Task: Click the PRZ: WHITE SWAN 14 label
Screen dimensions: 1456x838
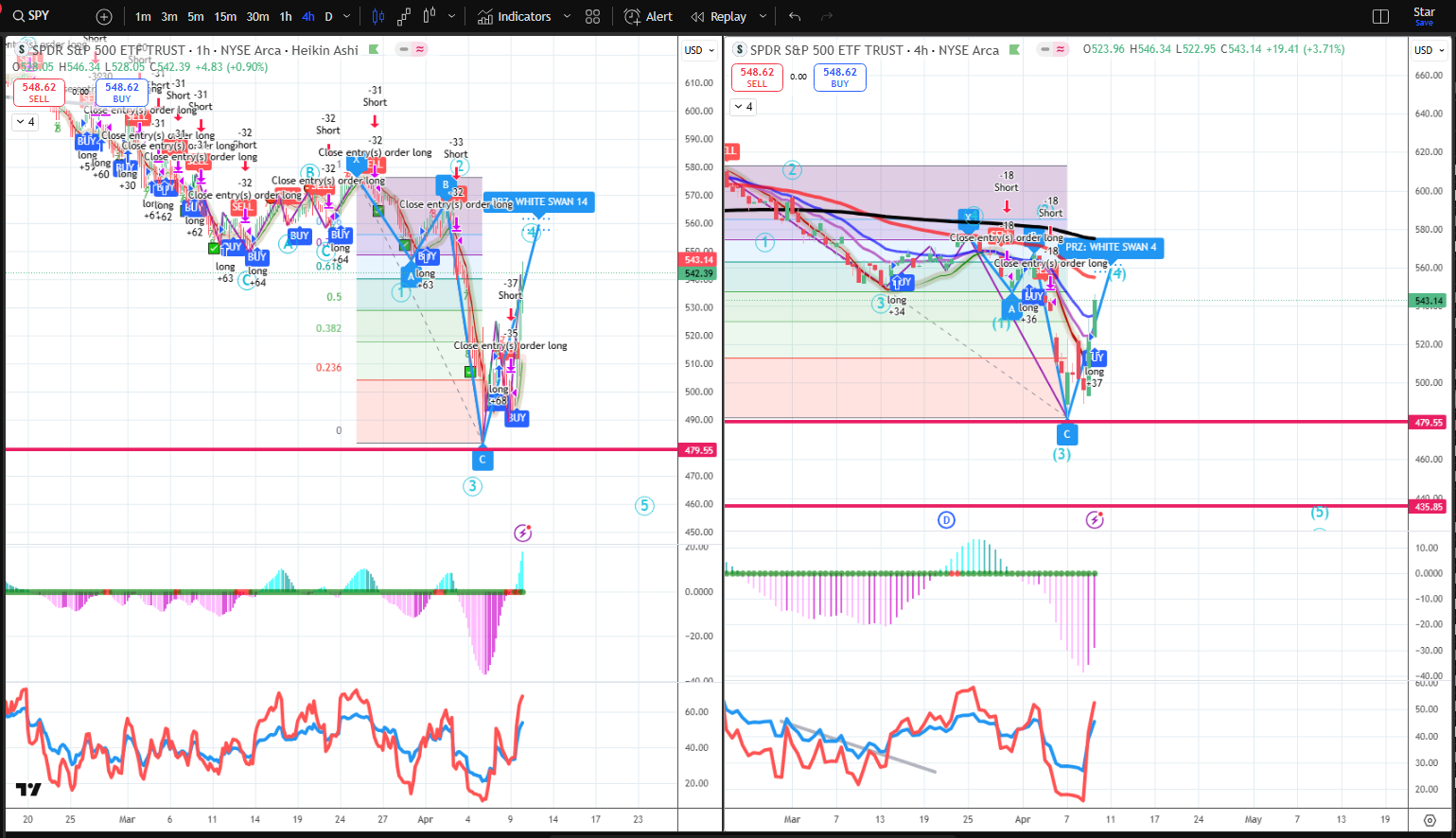Action: click(540, 201)
